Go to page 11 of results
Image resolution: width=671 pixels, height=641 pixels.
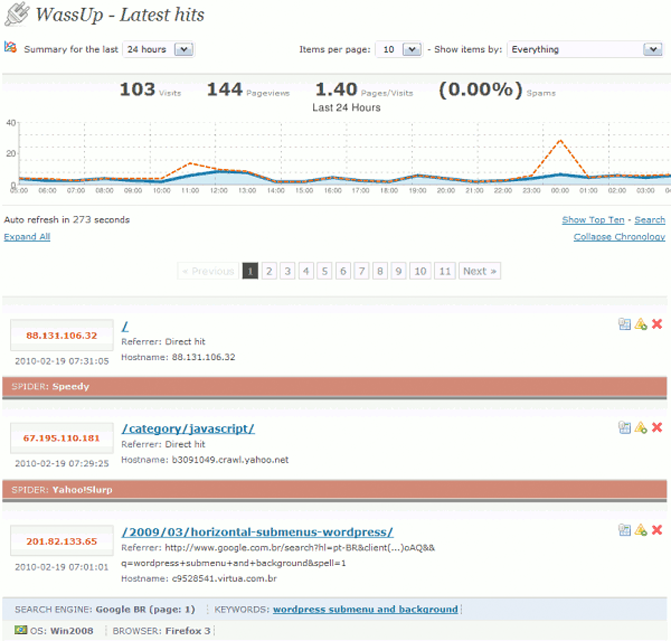pos(445,271)
